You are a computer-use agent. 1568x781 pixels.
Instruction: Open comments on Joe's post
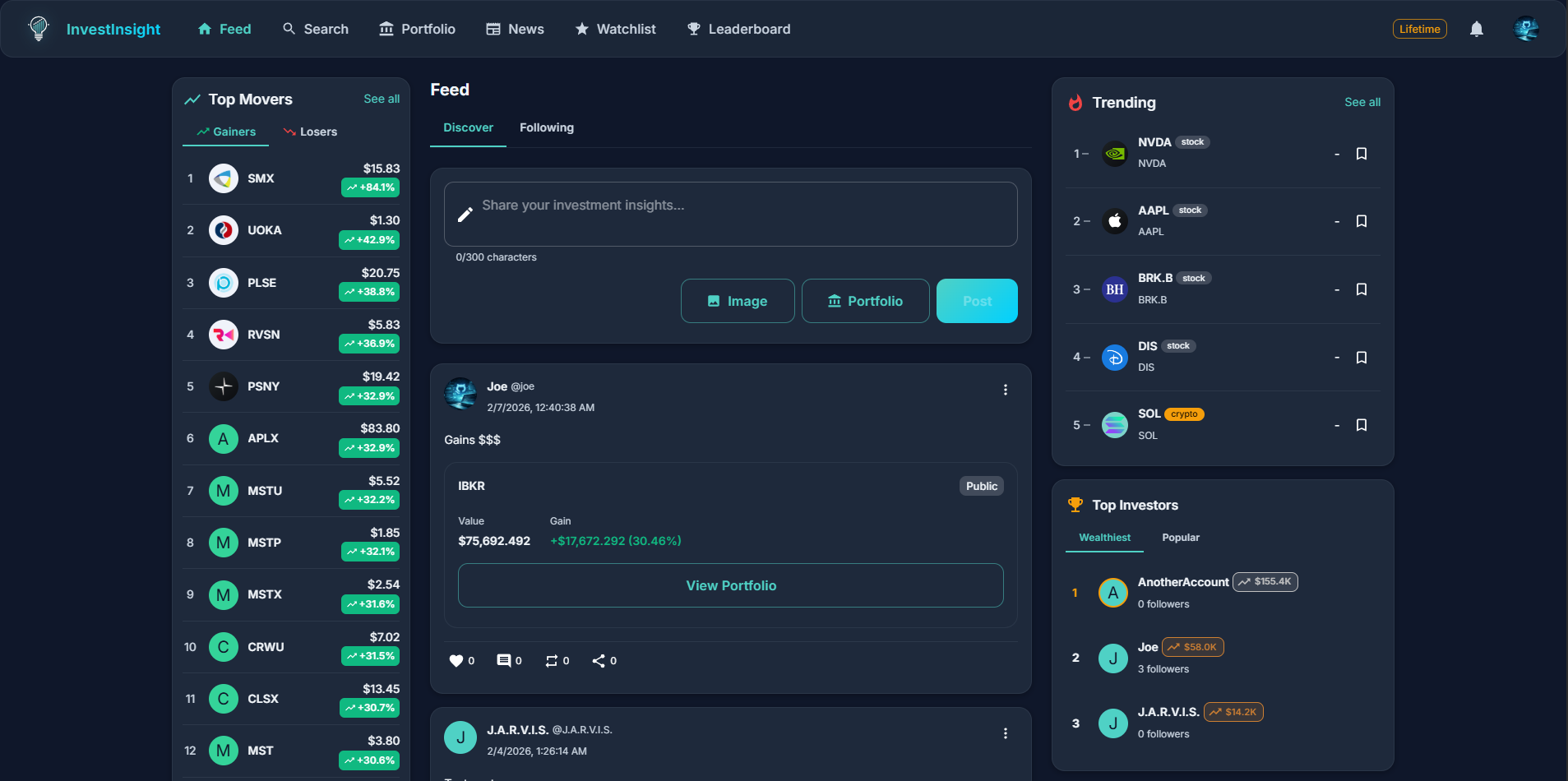coord(504,661)
